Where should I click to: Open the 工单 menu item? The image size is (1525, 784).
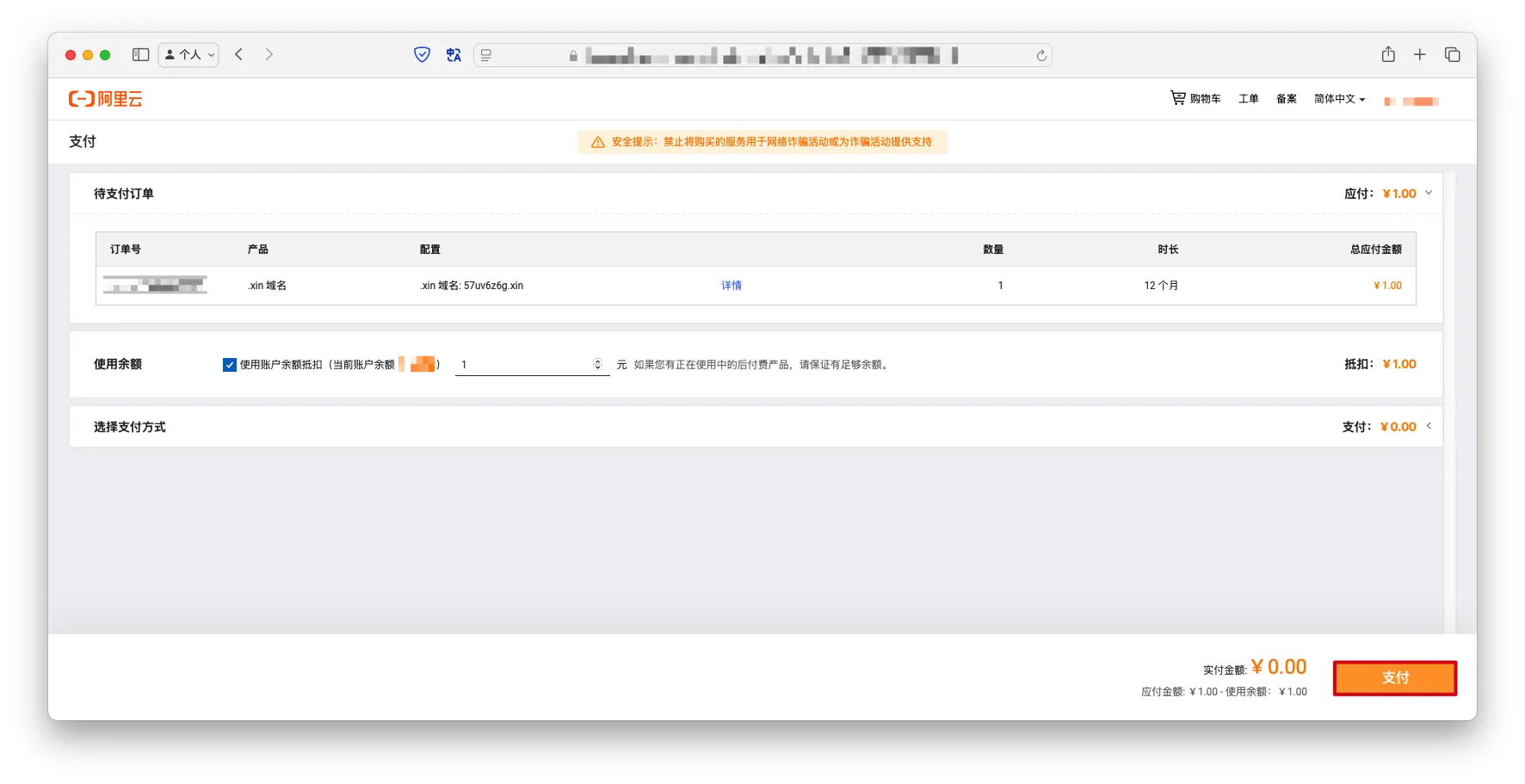click(1248, 99)
